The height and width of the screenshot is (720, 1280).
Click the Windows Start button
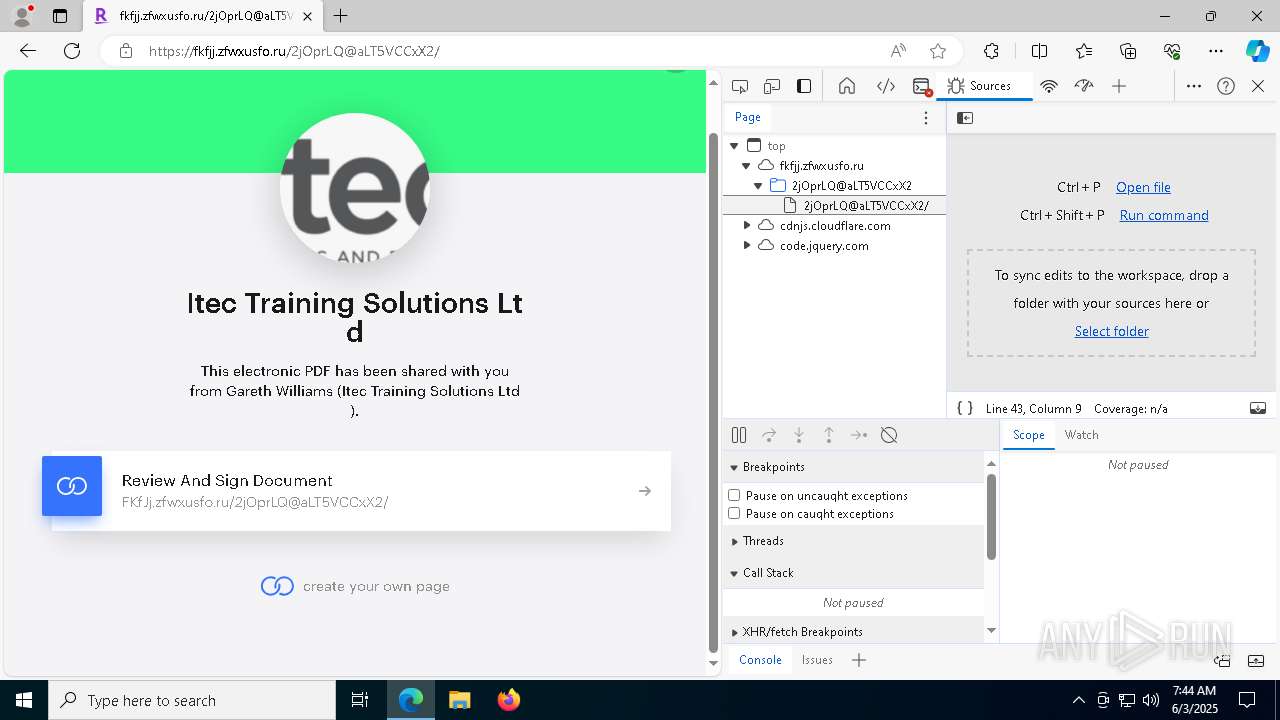point(24,700)
